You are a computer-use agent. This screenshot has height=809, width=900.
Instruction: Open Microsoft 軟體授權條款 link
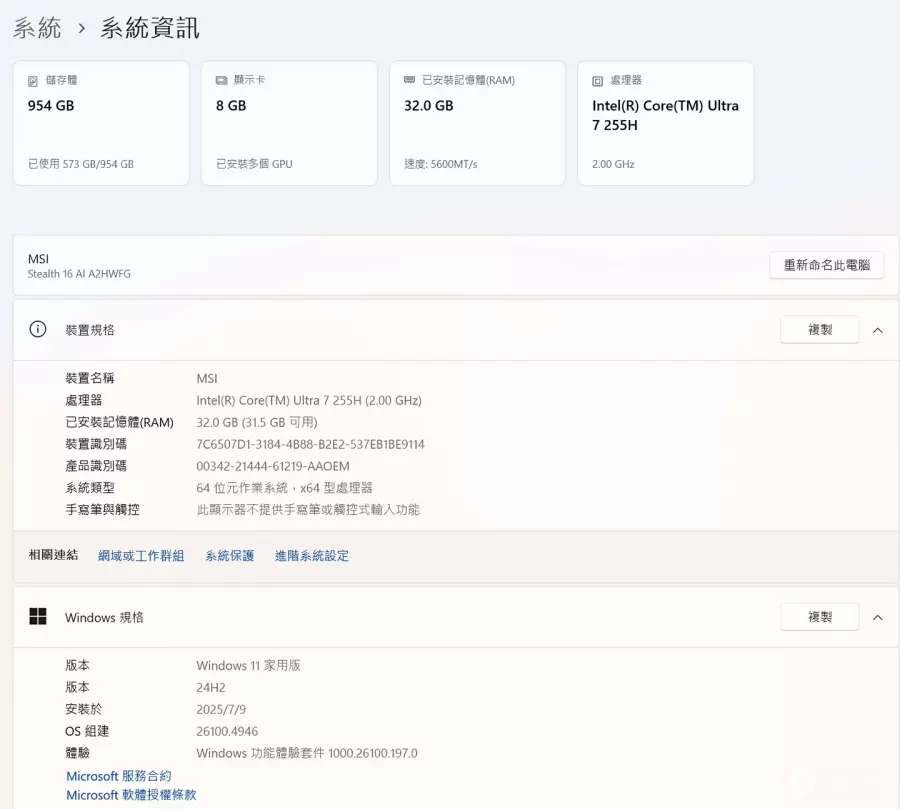[x=131, y=795]
